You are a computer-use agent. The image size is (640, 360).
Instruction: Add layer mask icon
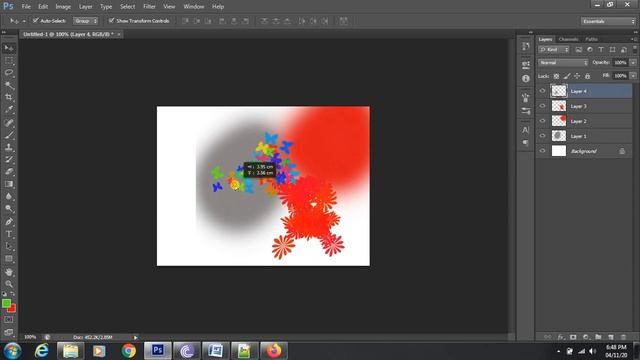point(573,337)
